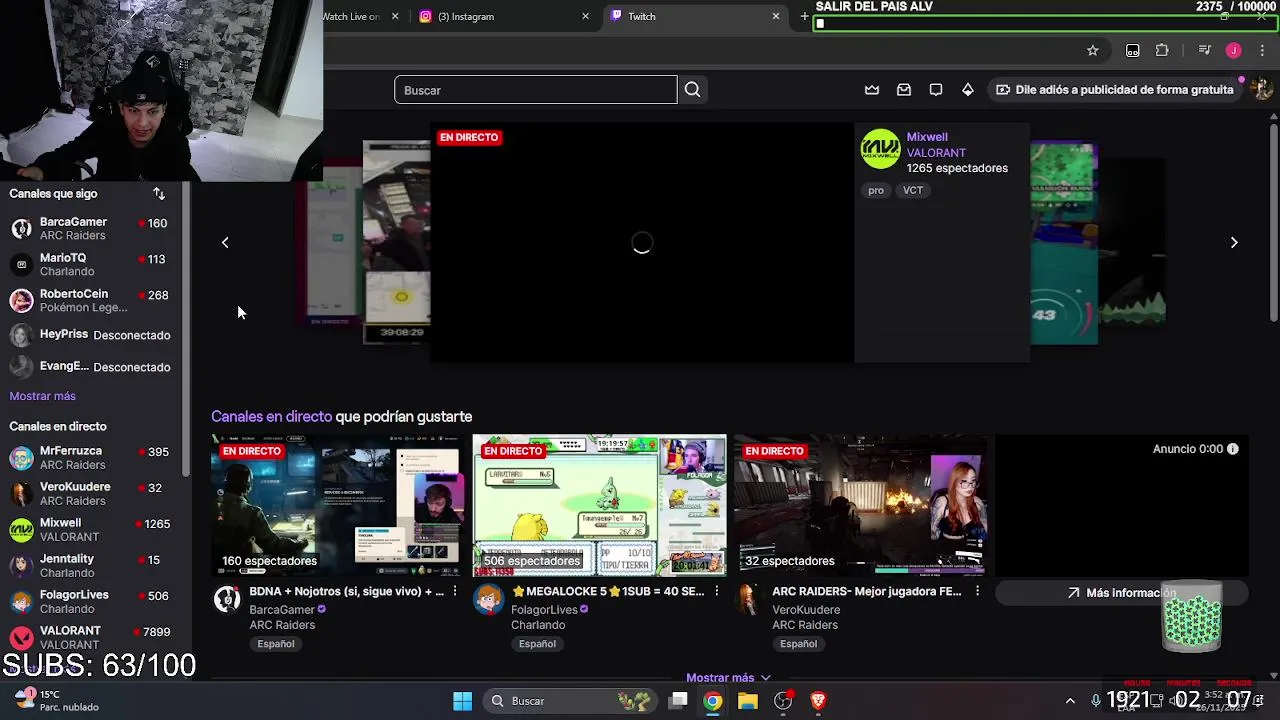Open options menu for VeroKuudere stream card
Screen dimensions: 1280x720
pyautogui.click(x=977, y=591)
